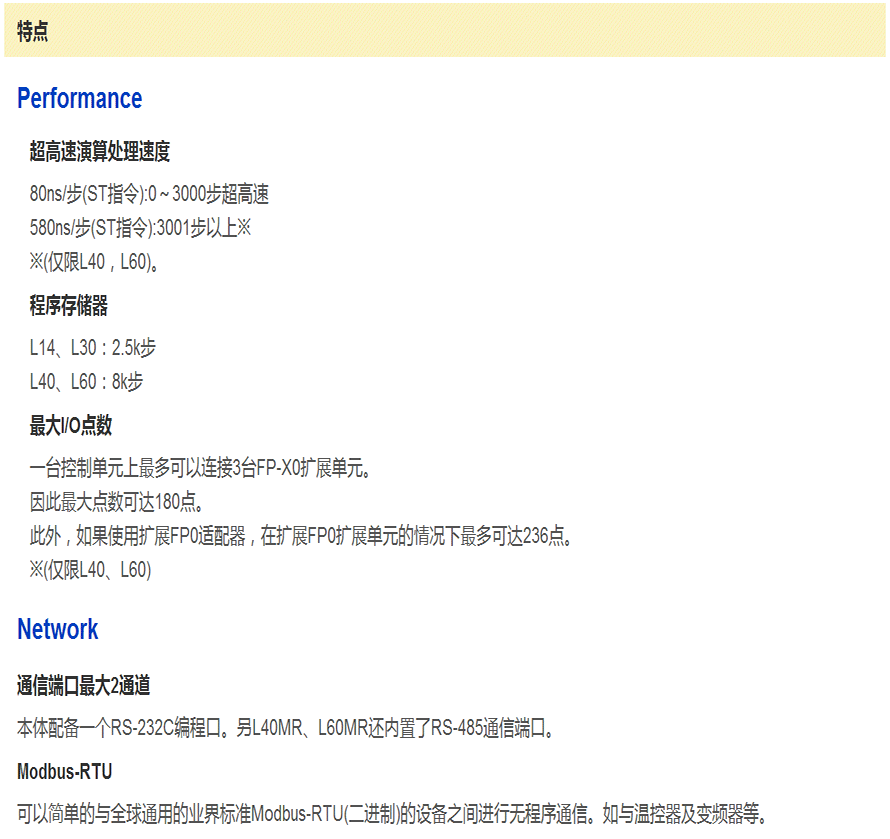The height and width of the screenshot is (839, 890).
Task: Click the blue Performance heading
Action: point(80,99)
